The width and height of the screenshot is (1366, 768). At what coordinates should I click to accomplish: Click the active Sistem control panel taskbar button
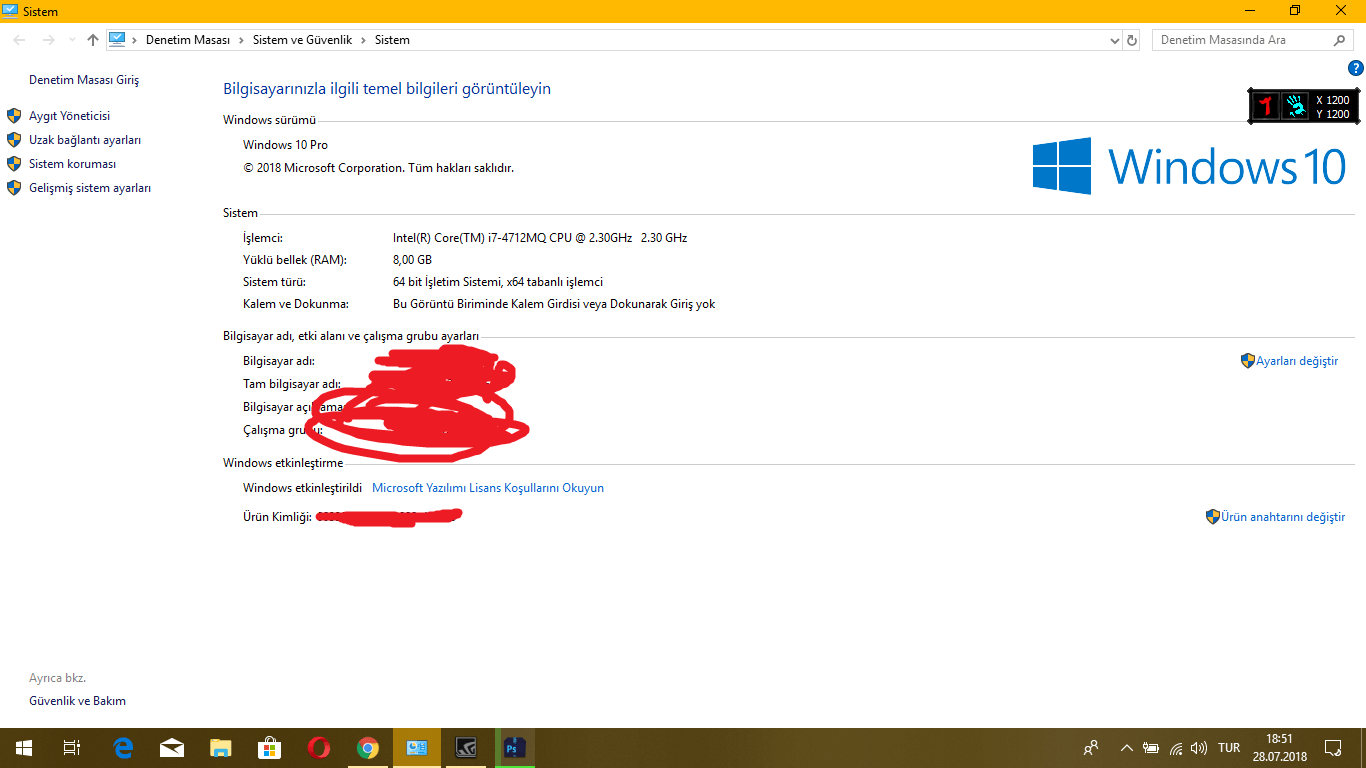(417, 748)
